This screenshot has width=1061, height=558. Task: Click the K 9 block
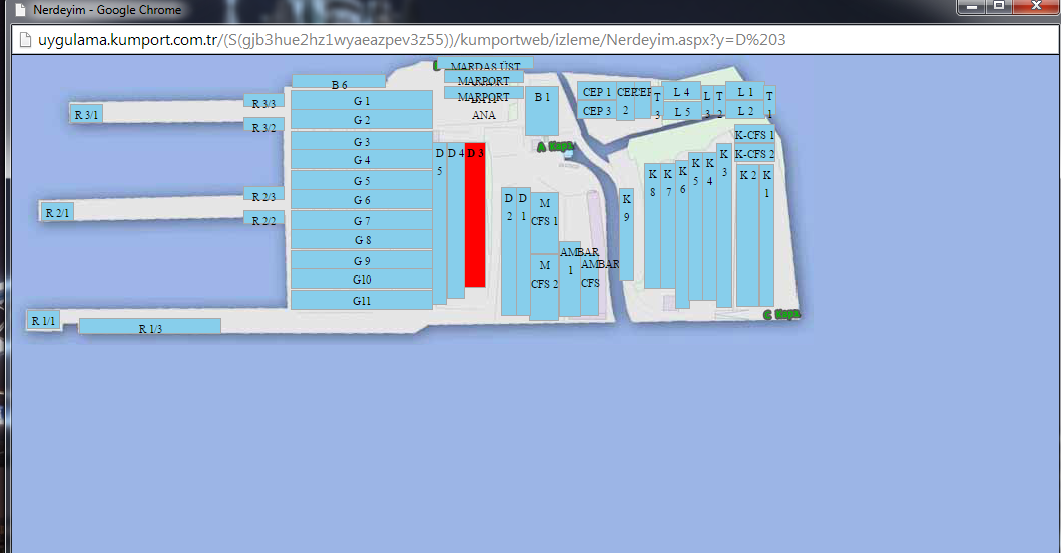(627, 234)
